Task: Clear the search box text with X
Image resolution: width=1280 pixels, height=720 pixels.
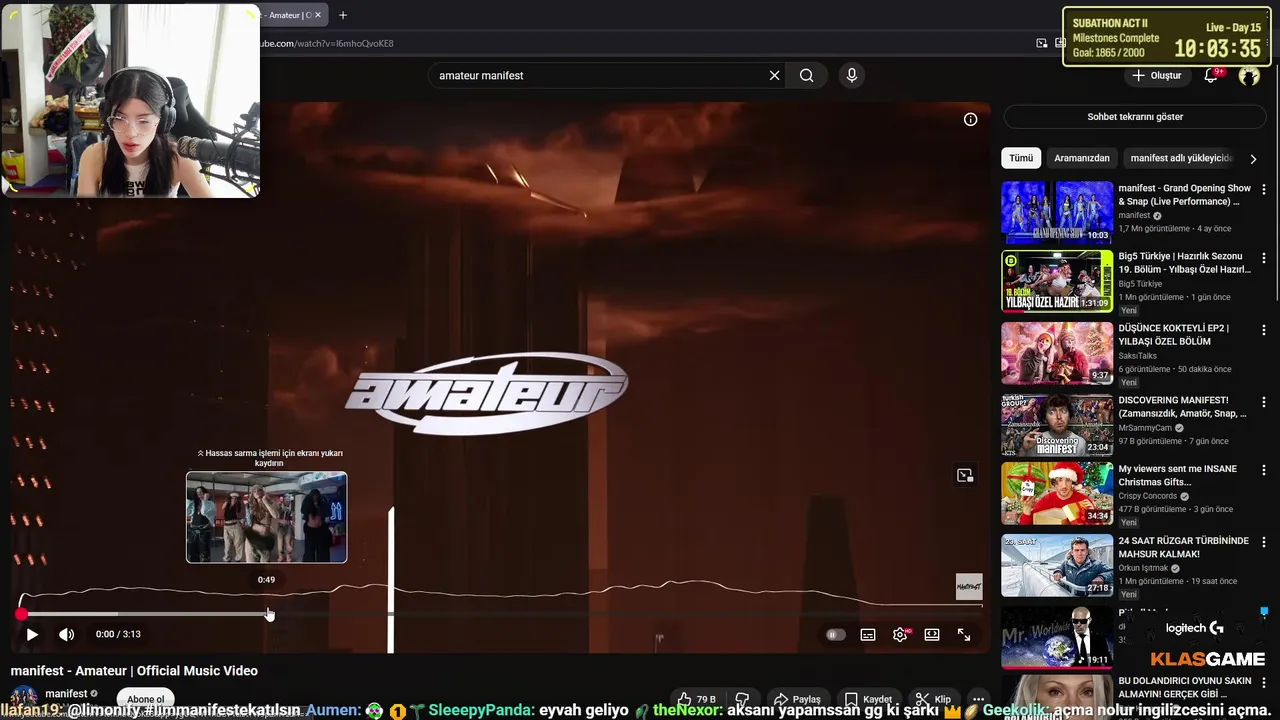Action: coord(774,75)
